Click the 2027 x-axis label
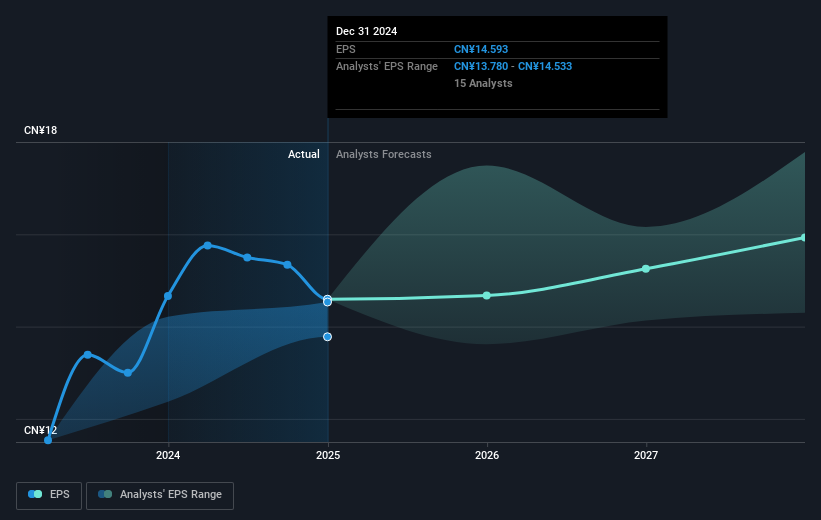Screen dimensions: 821x520 [646, 455]
